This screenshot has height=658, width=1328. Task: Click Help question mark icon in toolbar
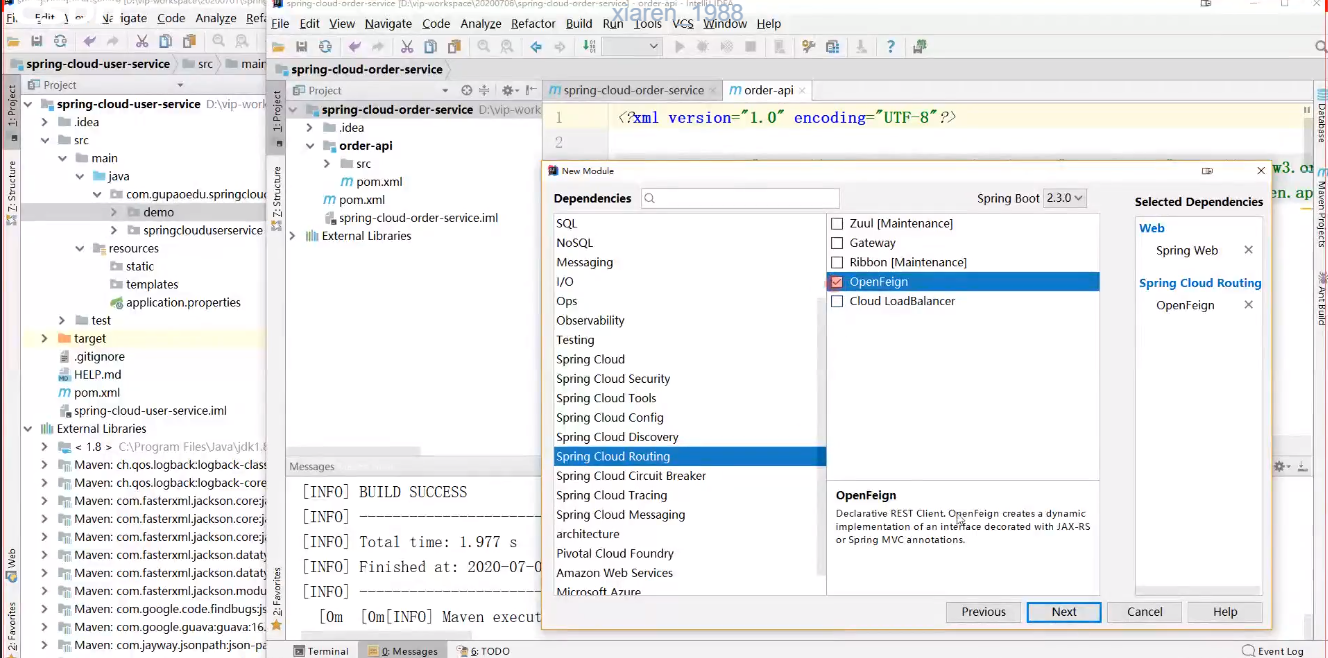[890, 47]
